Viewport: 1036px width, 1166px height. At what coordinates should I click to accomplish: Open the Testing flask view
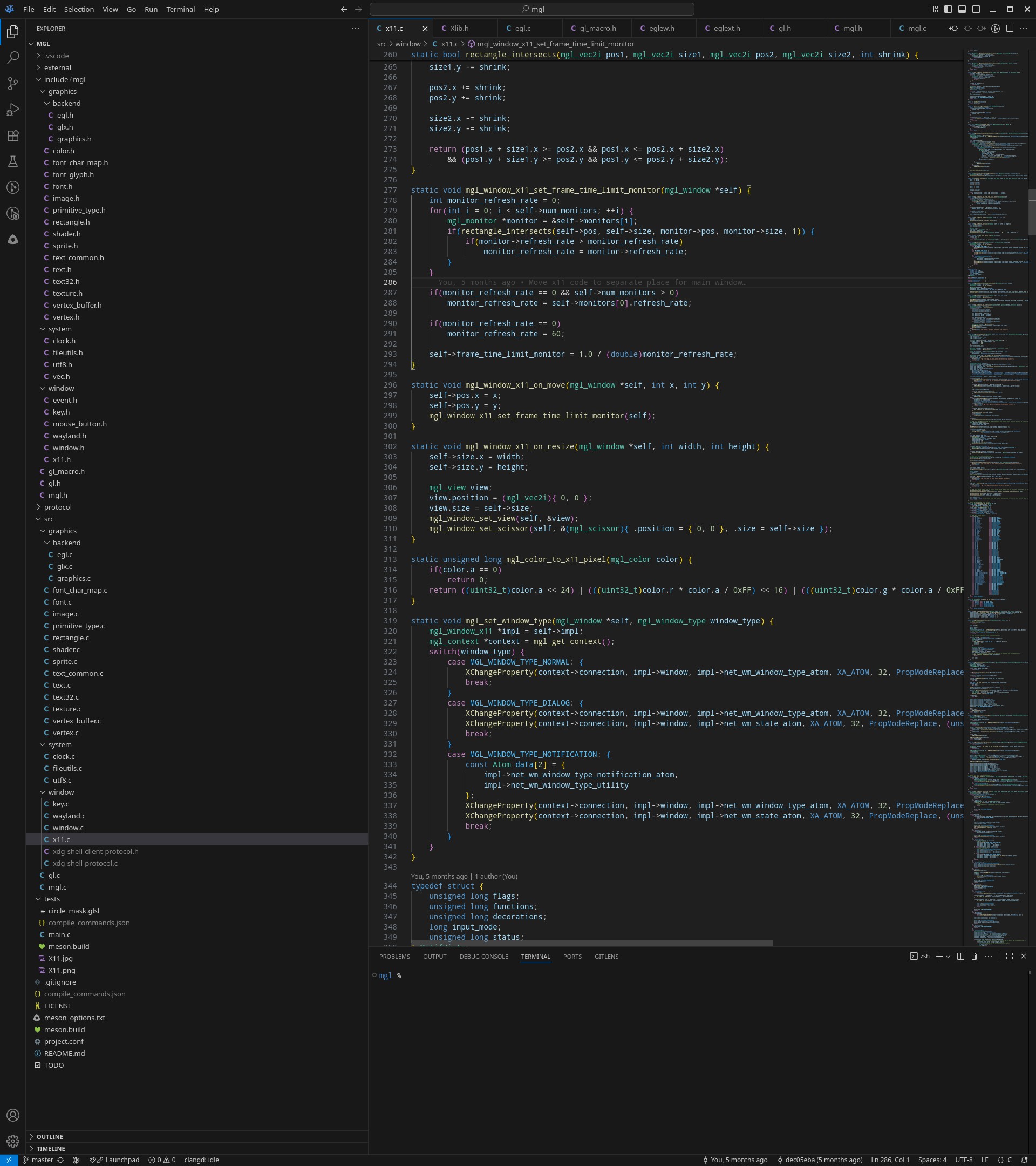(12, 161)
